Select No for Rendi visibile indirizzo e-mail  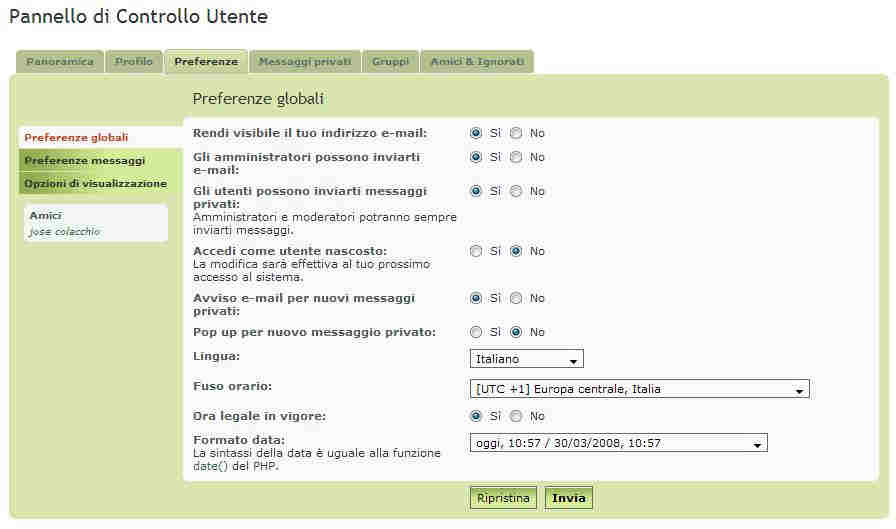[x=516, y=133]
